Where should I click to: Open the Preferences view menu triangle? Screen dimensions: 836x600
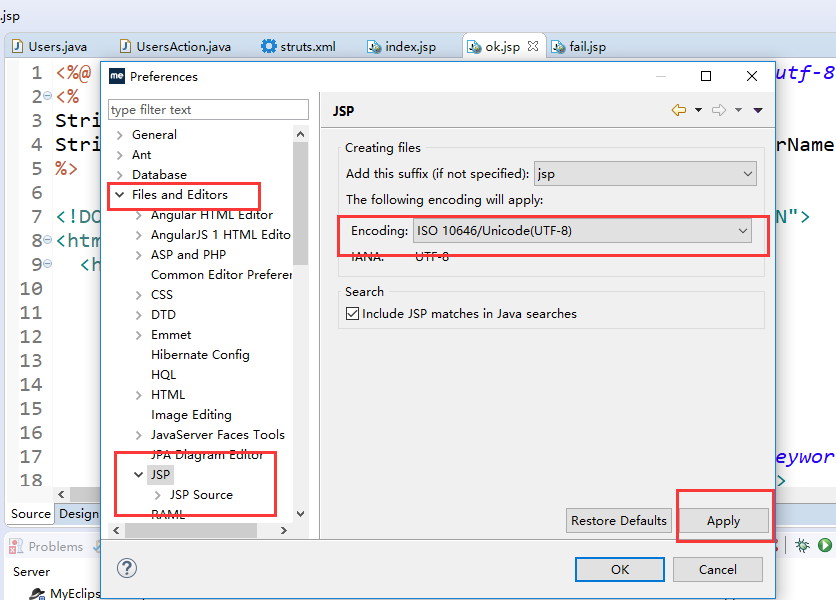(x=758, y=110)
